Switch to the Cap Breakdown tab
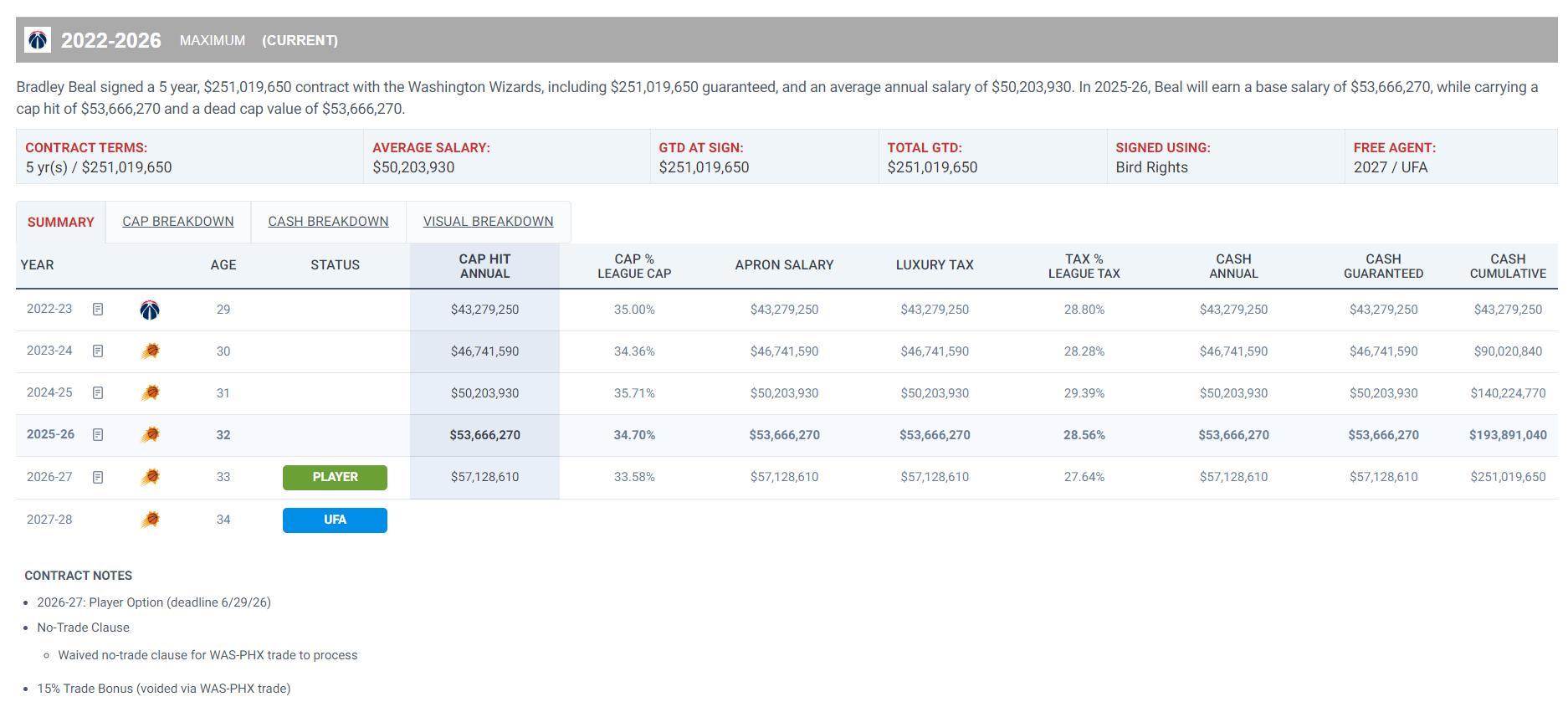Image resolution: width=1568 pixels, height=707 pixels. pos(178,222)
